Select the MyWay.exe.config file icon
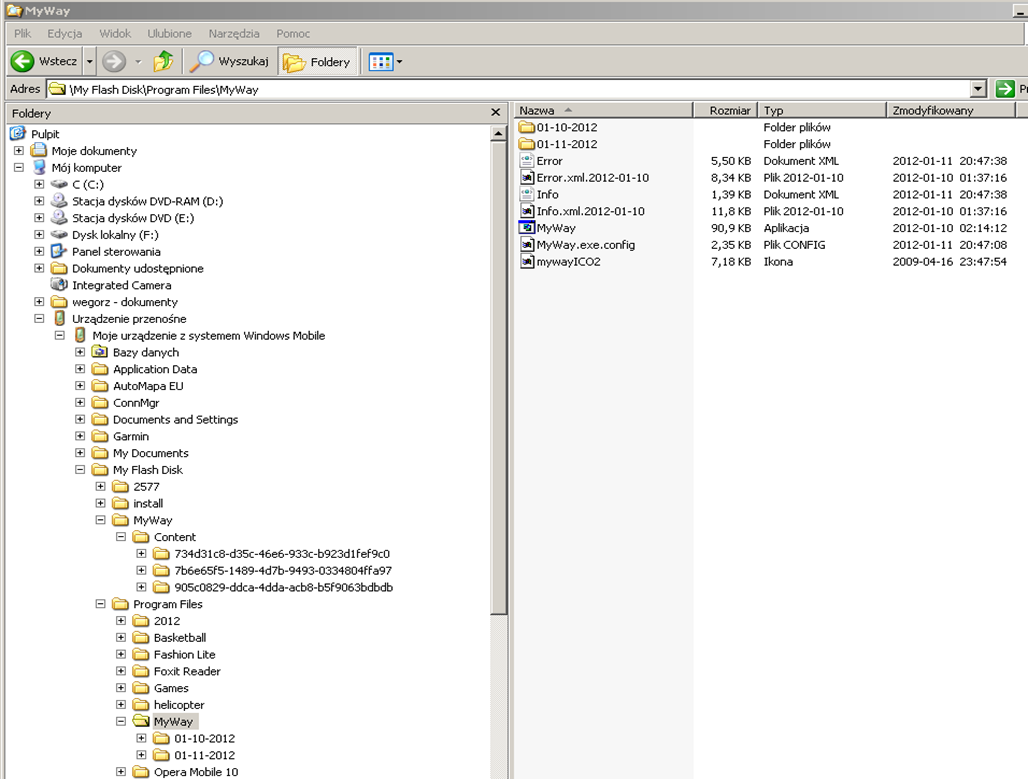 coord(526,245)
